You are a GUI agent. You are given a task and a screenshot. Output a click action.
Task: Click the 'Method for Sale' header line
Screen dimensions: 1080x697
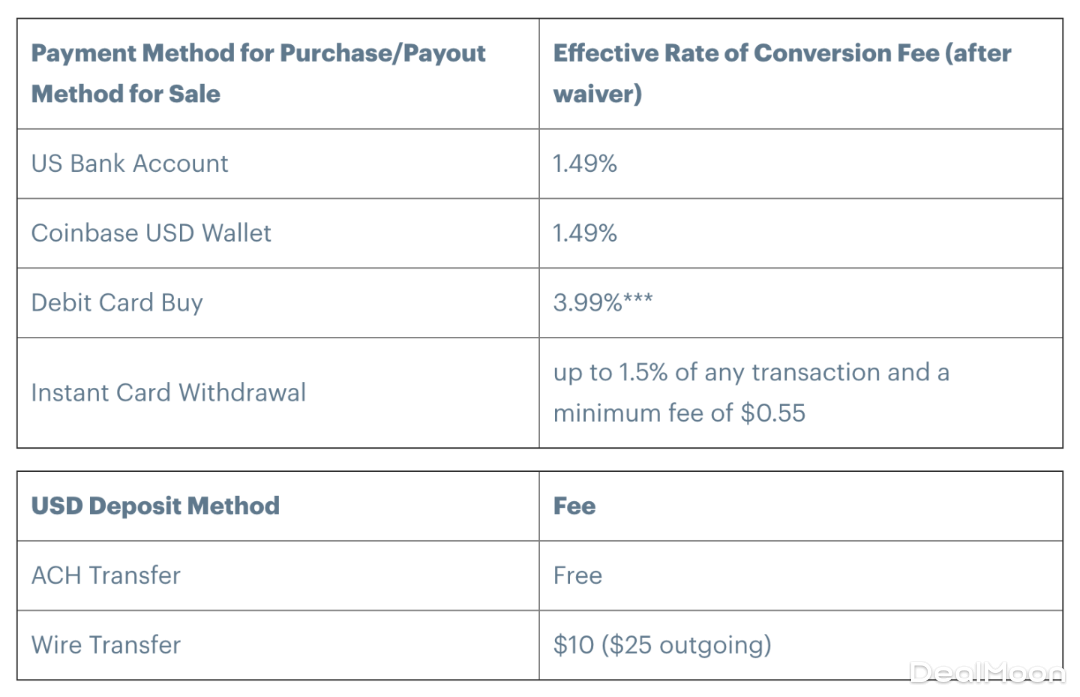point(126,94)
